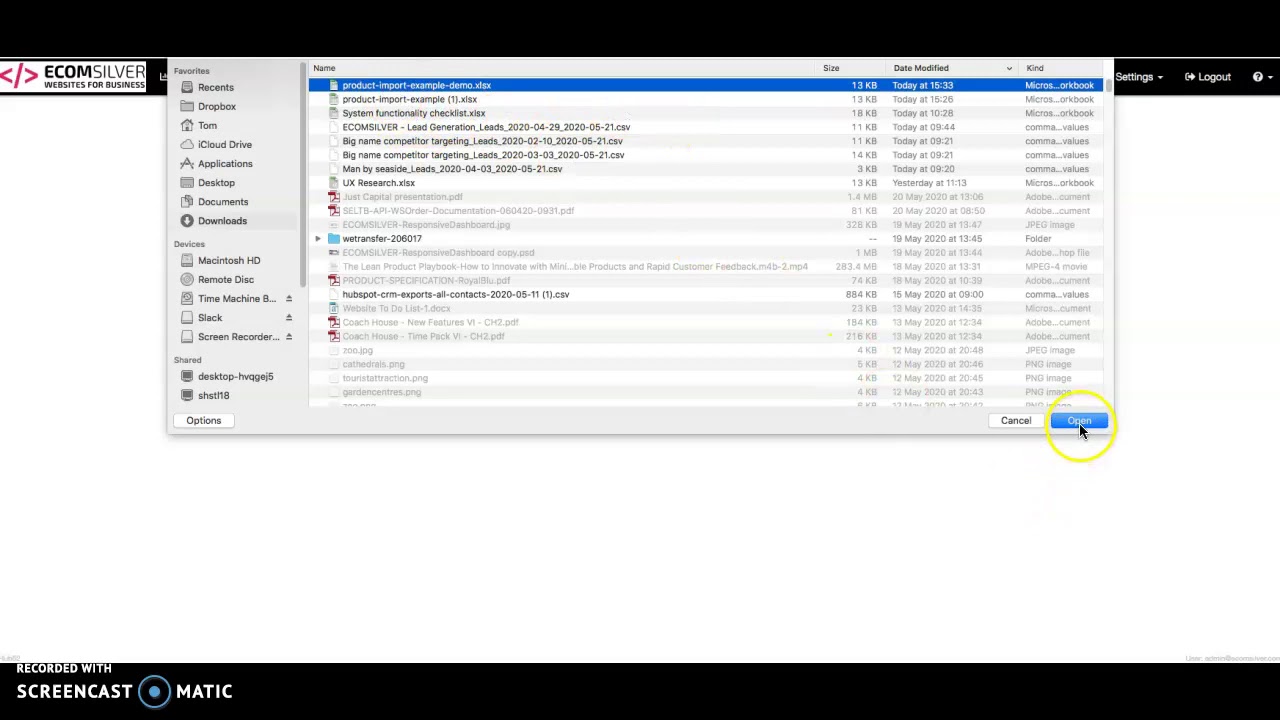Screen dimensions: 1280x720
Task: Eject the Screen Recorder volume
Action: 289,336
